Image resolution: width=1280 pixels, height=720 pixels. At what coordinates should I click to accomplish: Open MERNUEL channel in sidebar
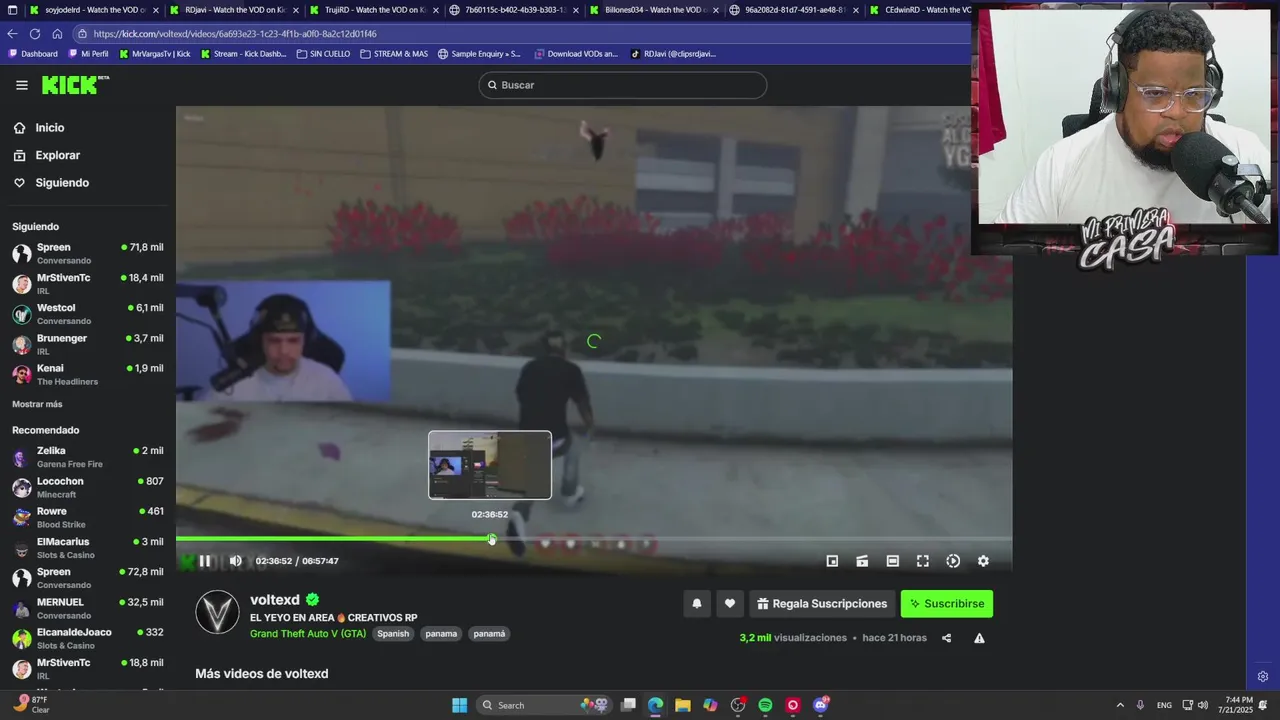click(x=88, y=608)
